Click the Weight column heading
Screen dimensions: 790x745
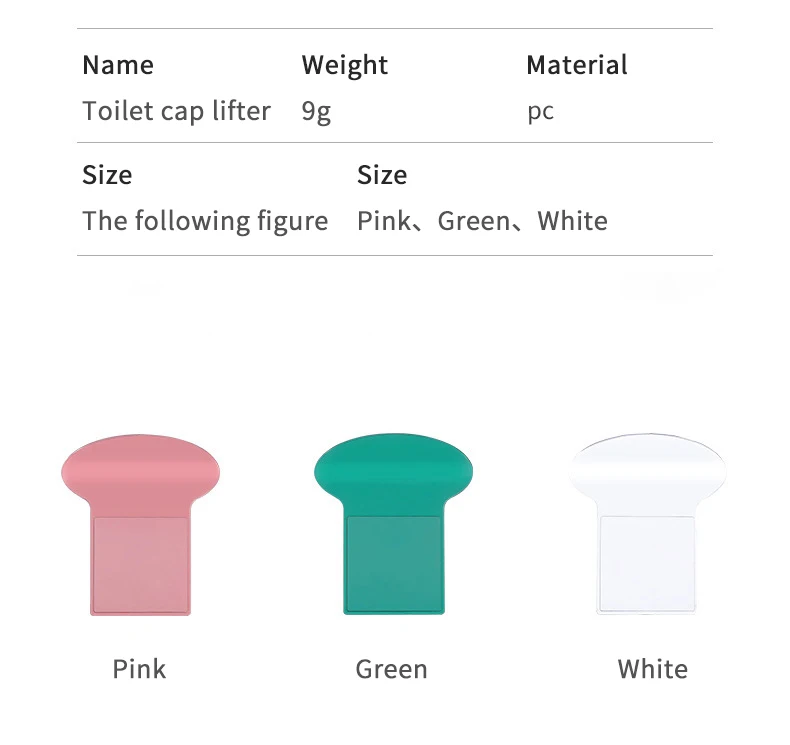(344, 66)
